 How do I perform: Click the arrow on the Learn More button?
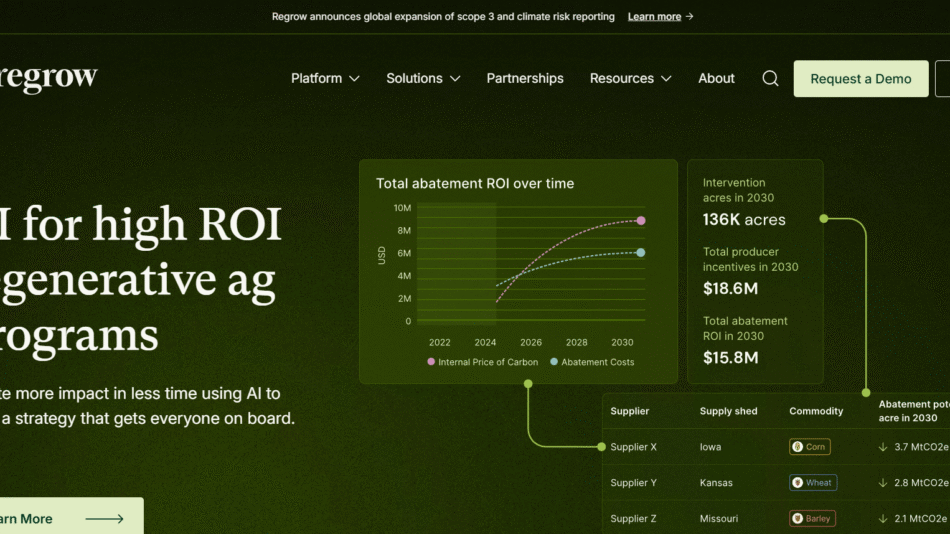click(104, 519)
